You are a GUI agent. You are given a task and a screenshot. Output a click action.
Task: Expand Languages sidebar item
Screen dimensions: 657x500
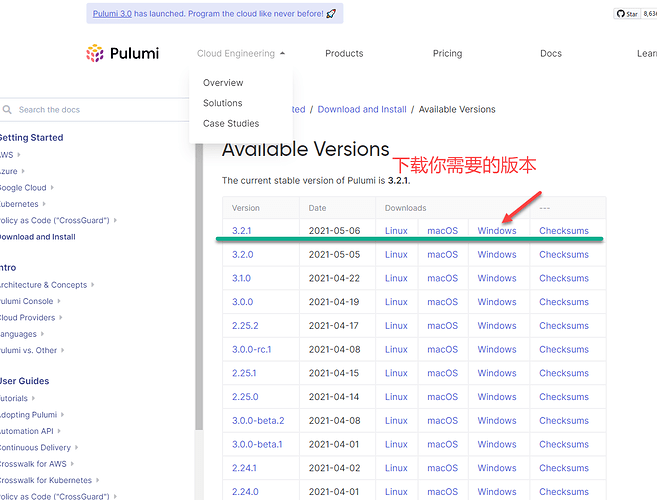(x=42, y=334)
